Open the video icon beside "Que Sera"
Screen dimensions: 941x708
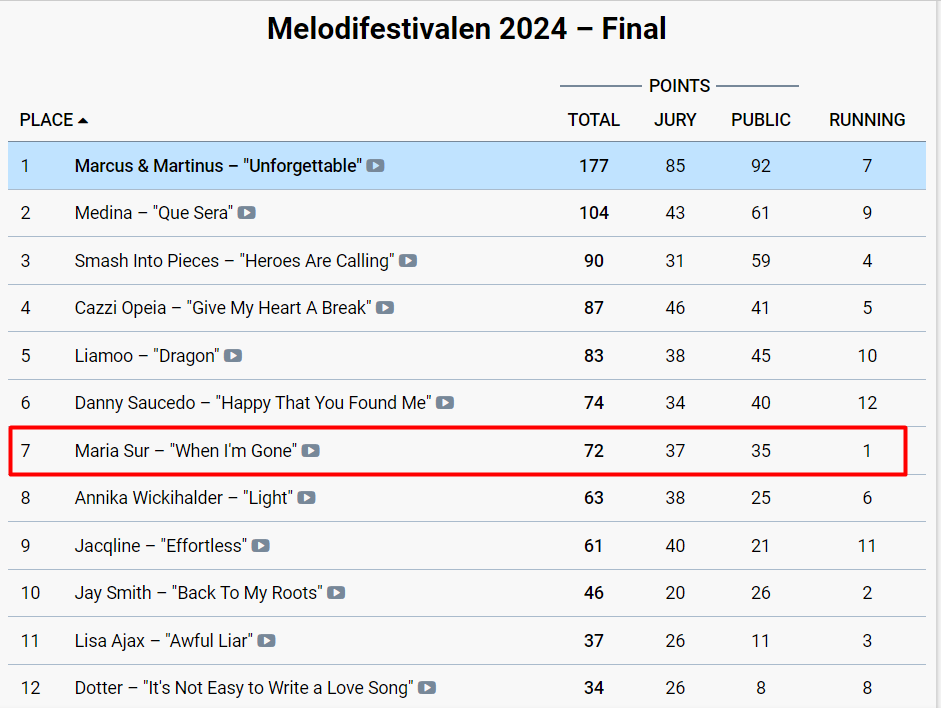pos(247,213)
